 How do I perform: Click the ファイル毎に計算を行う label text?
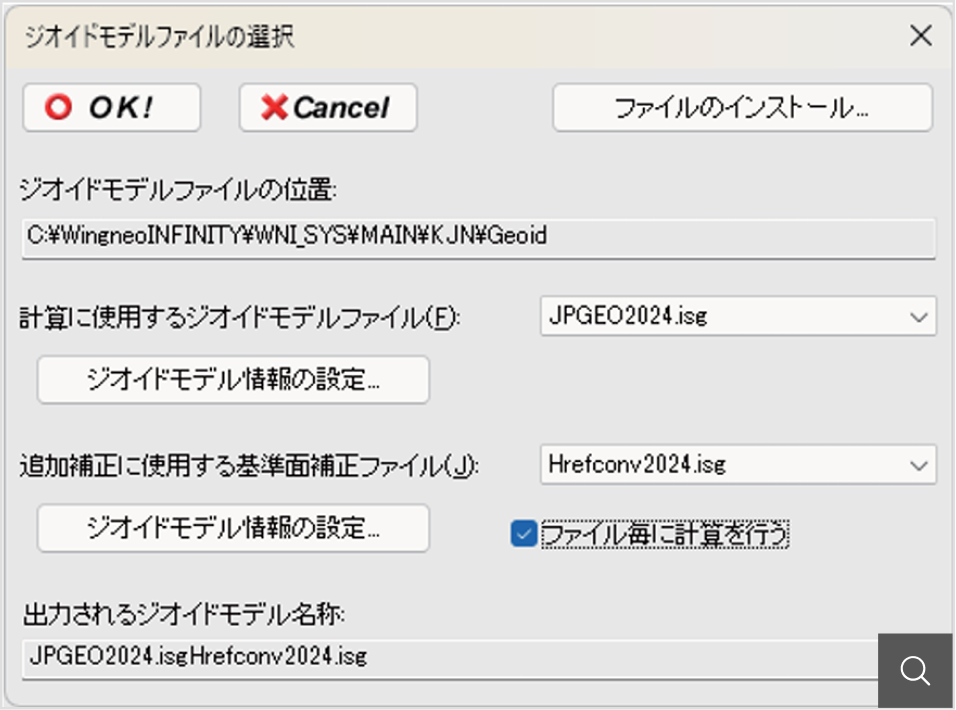(665, 535)
